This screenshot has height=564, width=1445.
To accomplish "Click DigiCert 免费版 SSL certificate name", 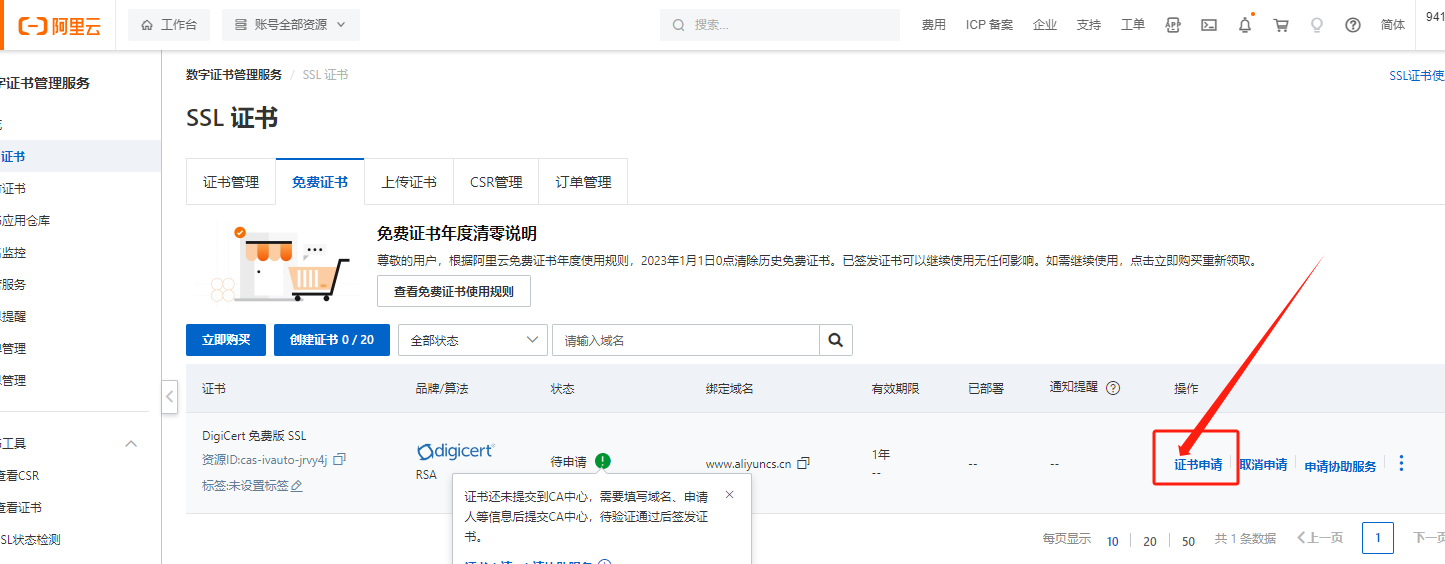I will 254,436.
